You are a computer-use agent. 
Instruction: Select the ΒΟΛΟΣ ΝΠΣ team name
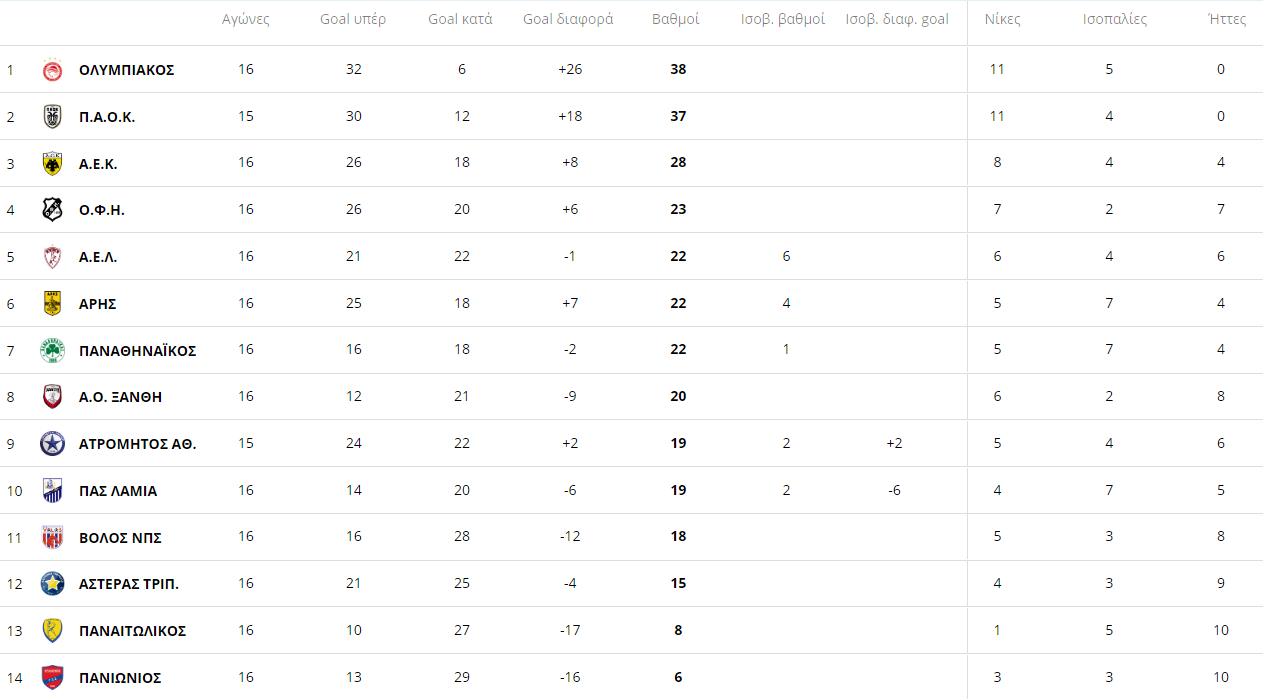120,538
